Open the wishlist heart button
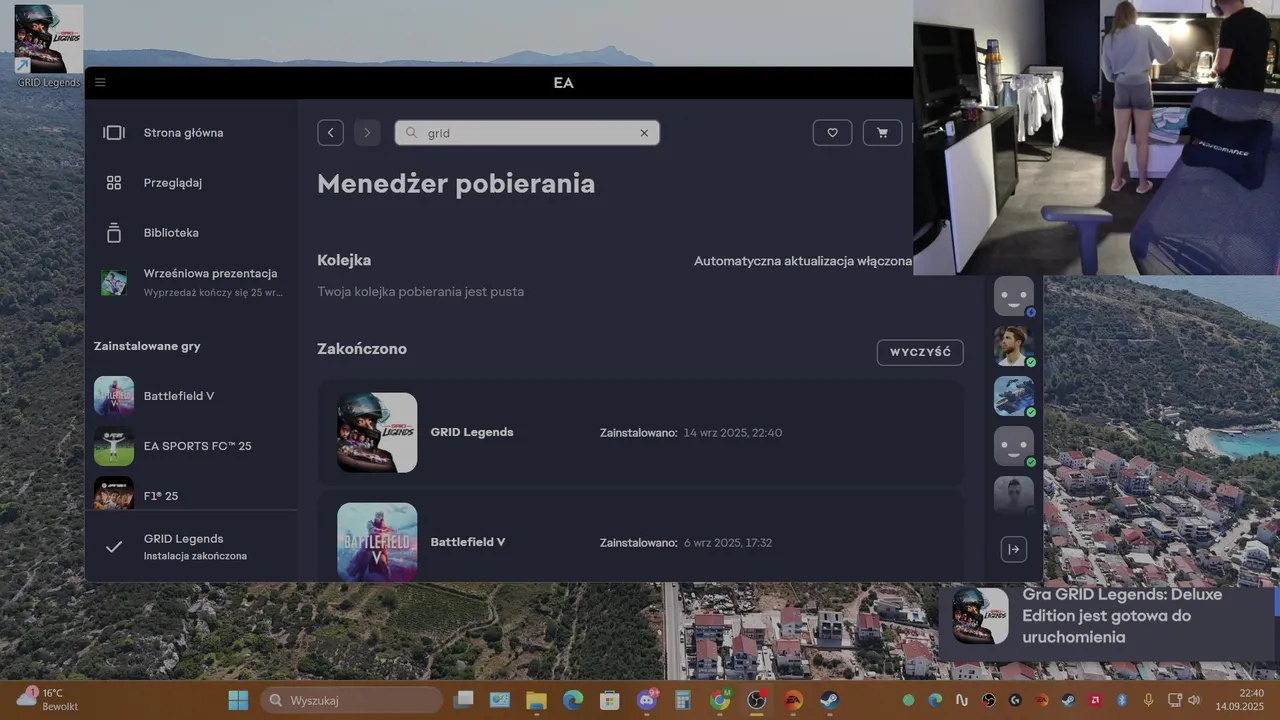This screenshot has width=1280, height=720. [x=832, y=132]
